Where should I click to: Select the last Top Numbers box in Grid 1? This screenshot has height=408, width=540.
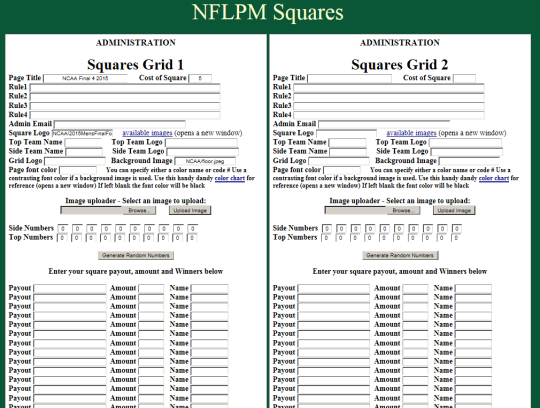[192, 238]
